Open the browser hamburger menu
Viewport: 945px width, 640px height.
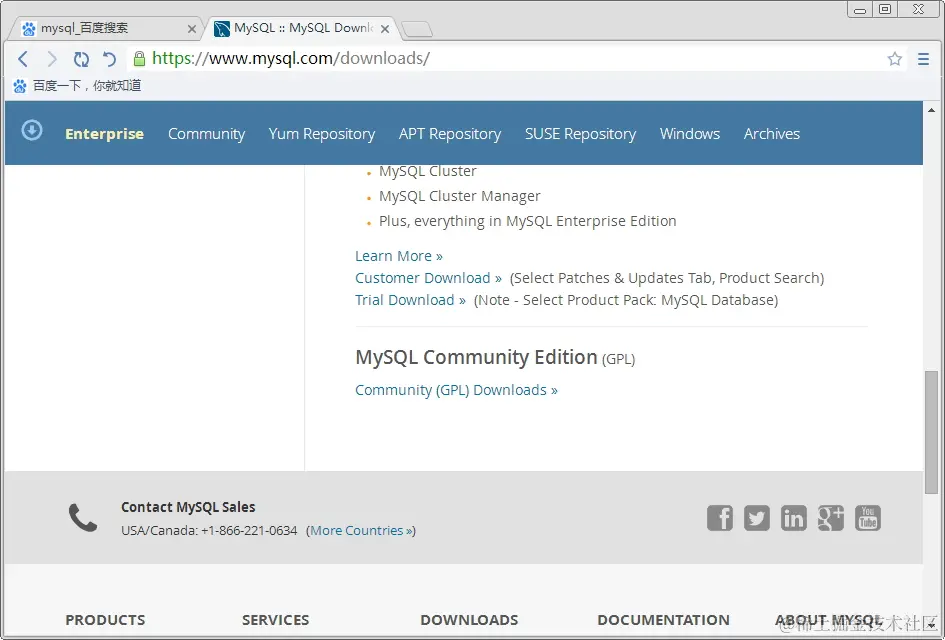click(923, 58)
